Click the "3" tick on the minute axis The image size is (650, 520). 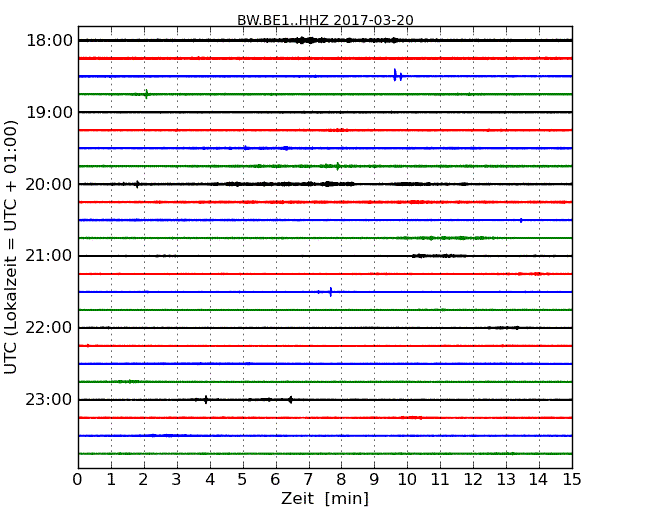tap(177, 479)
